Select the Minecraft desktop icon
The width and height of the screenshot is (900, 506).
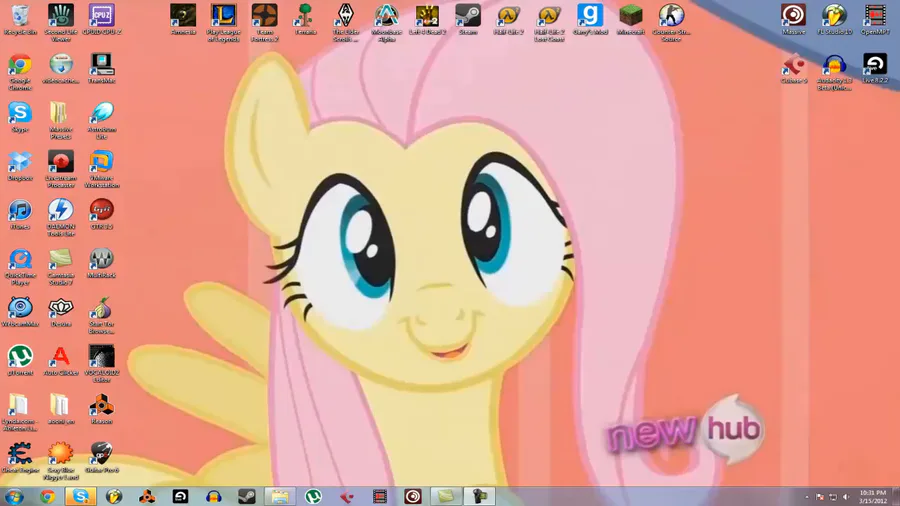click(x=631, y=20)
